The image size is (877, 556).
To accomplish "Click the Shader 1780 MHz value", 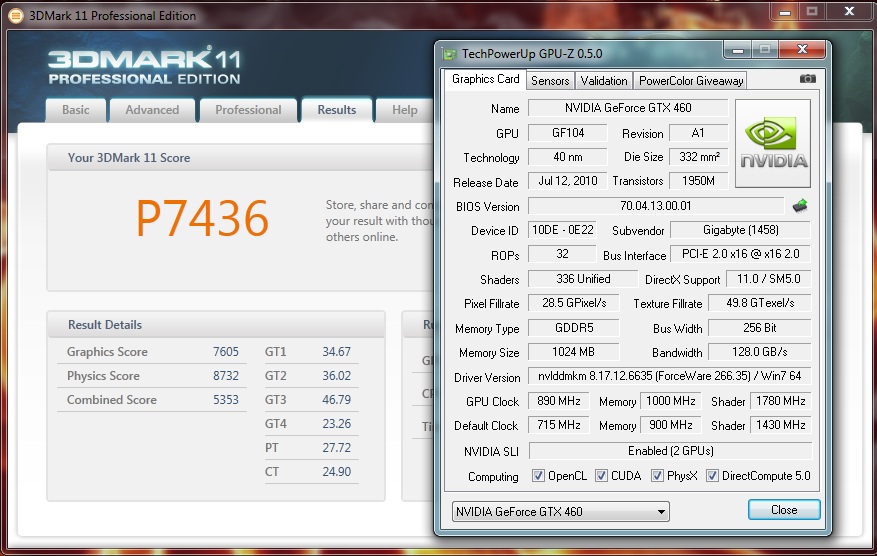I will 781,400.
